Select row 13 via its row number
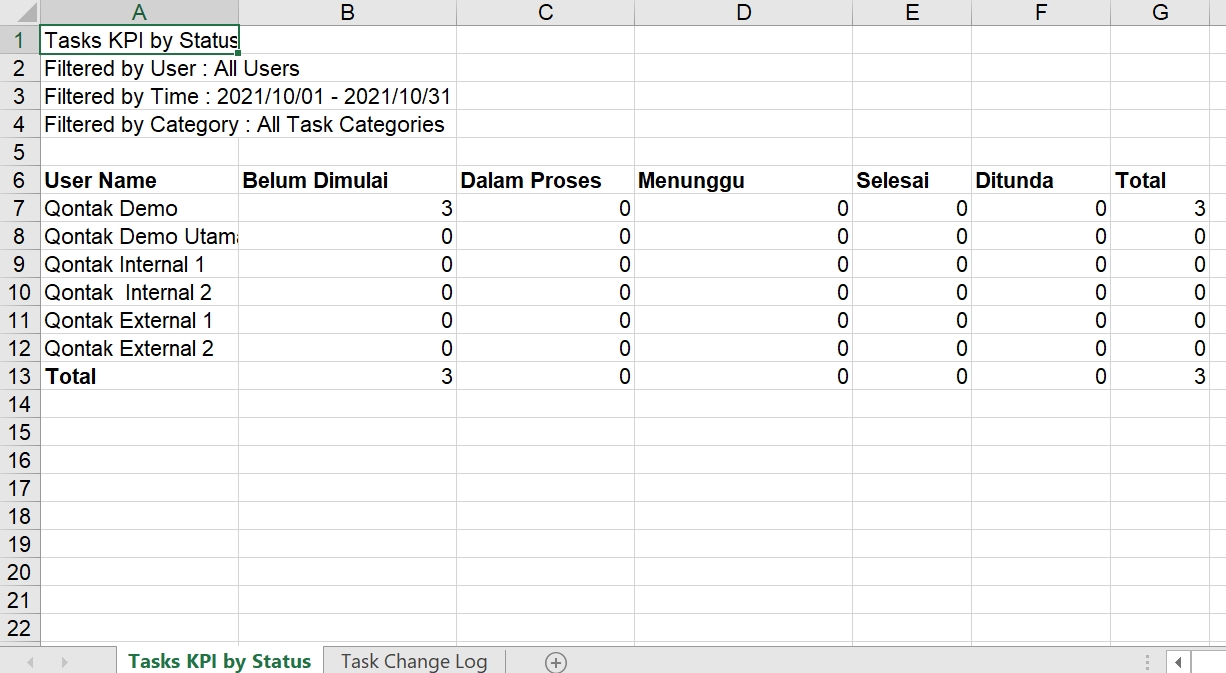The image size is (1226, 673). pos(18,376)
